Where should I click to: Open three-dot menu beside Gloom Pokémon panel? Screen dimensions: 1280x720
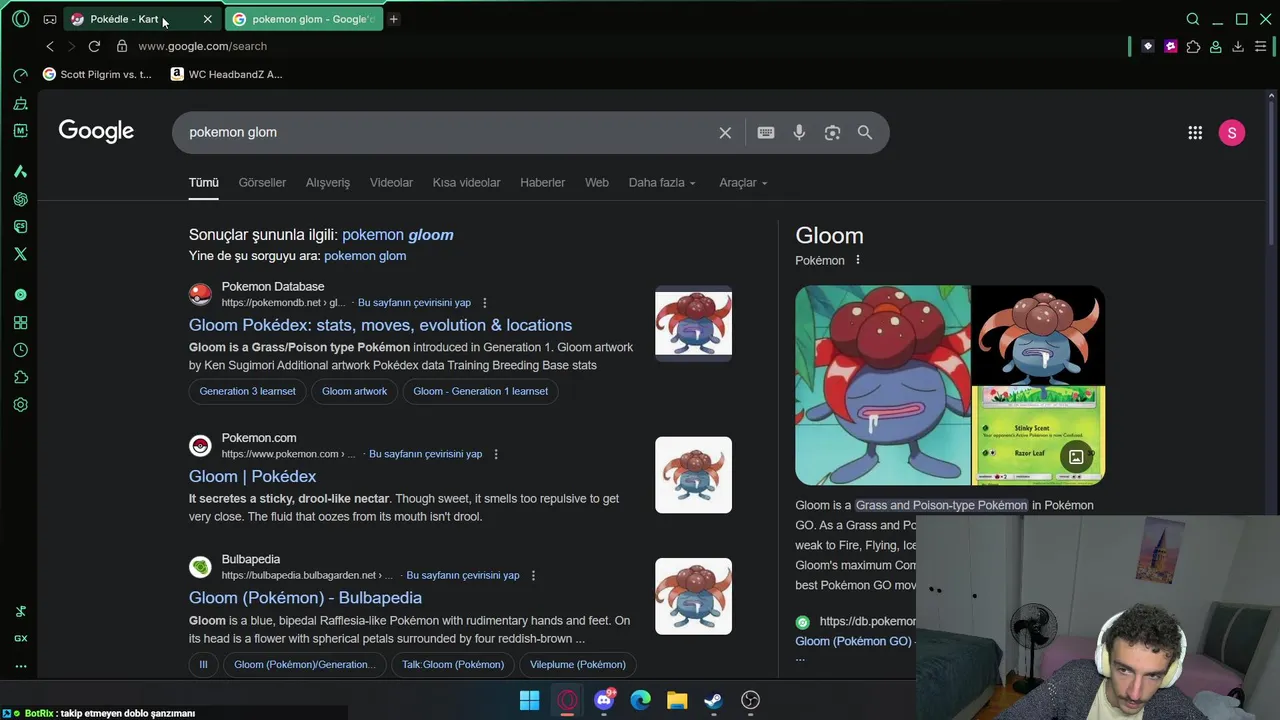(x=857, y=260)
